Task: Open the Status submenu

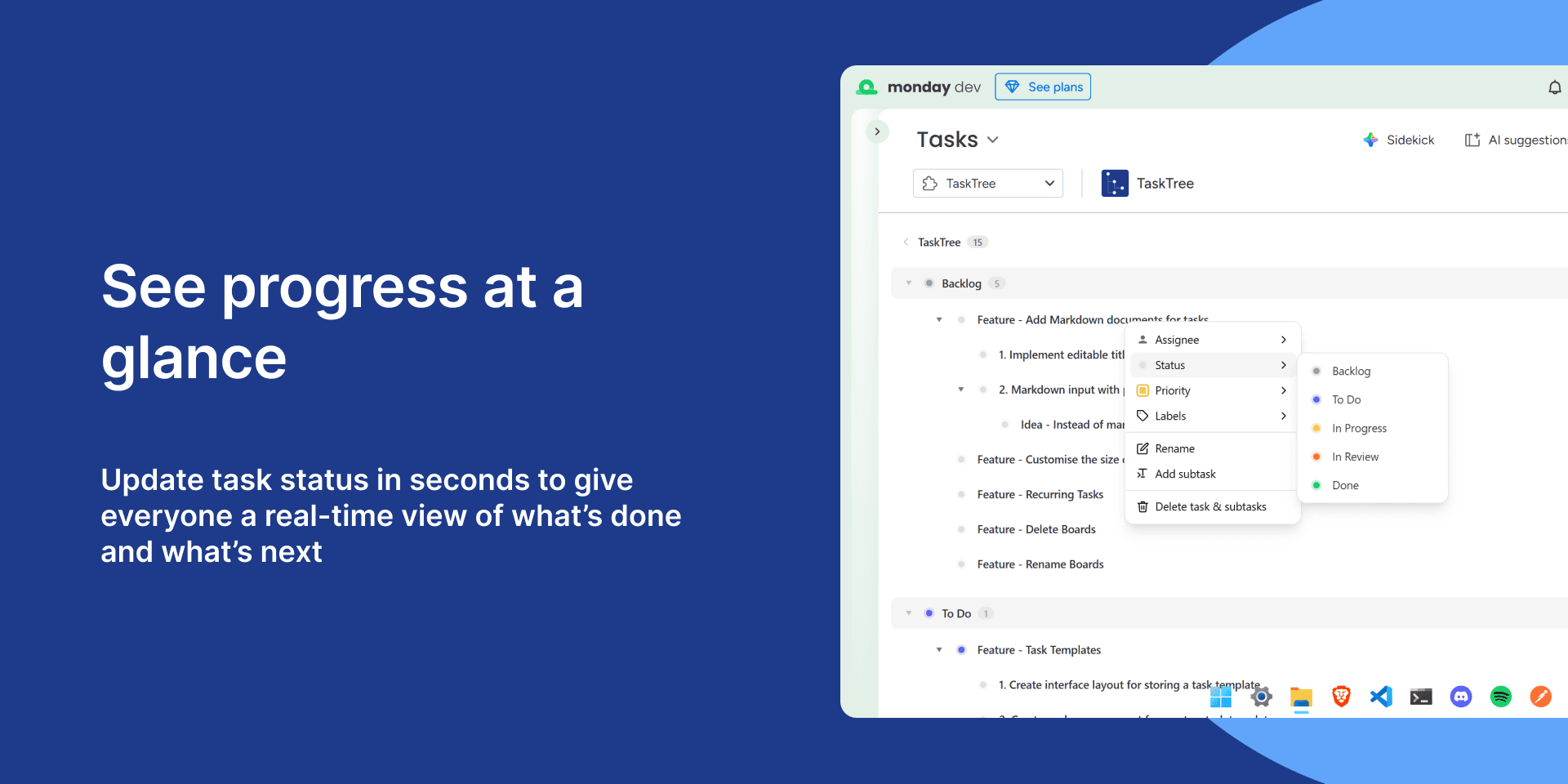Action: [1170, 365]
